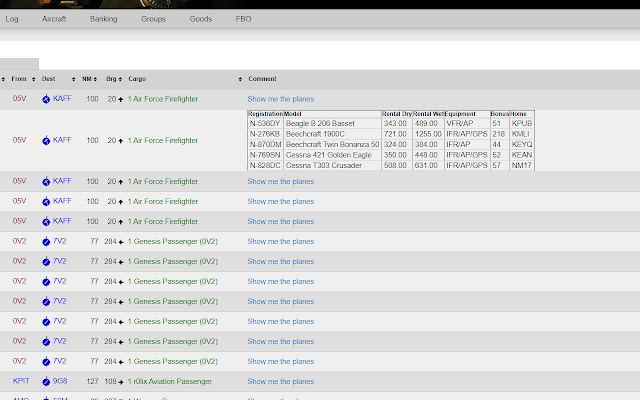Click the 1 r0lix Aviation Passenger cargo
Viewport: 640px width, 400px height.
pos(169,381)
